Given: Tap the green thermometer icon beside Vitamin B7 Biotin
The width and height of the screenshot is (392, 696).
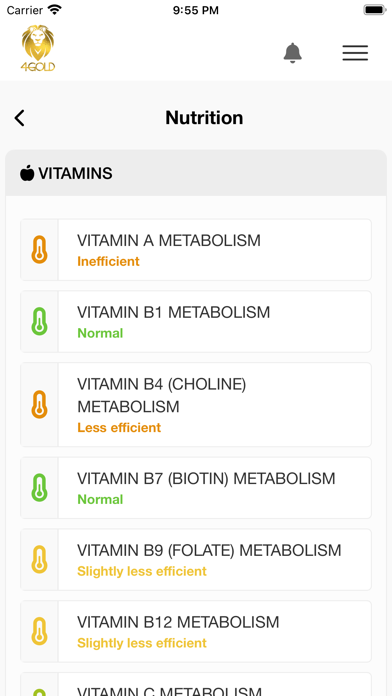Looking at the screenshot, I should 40,488.
